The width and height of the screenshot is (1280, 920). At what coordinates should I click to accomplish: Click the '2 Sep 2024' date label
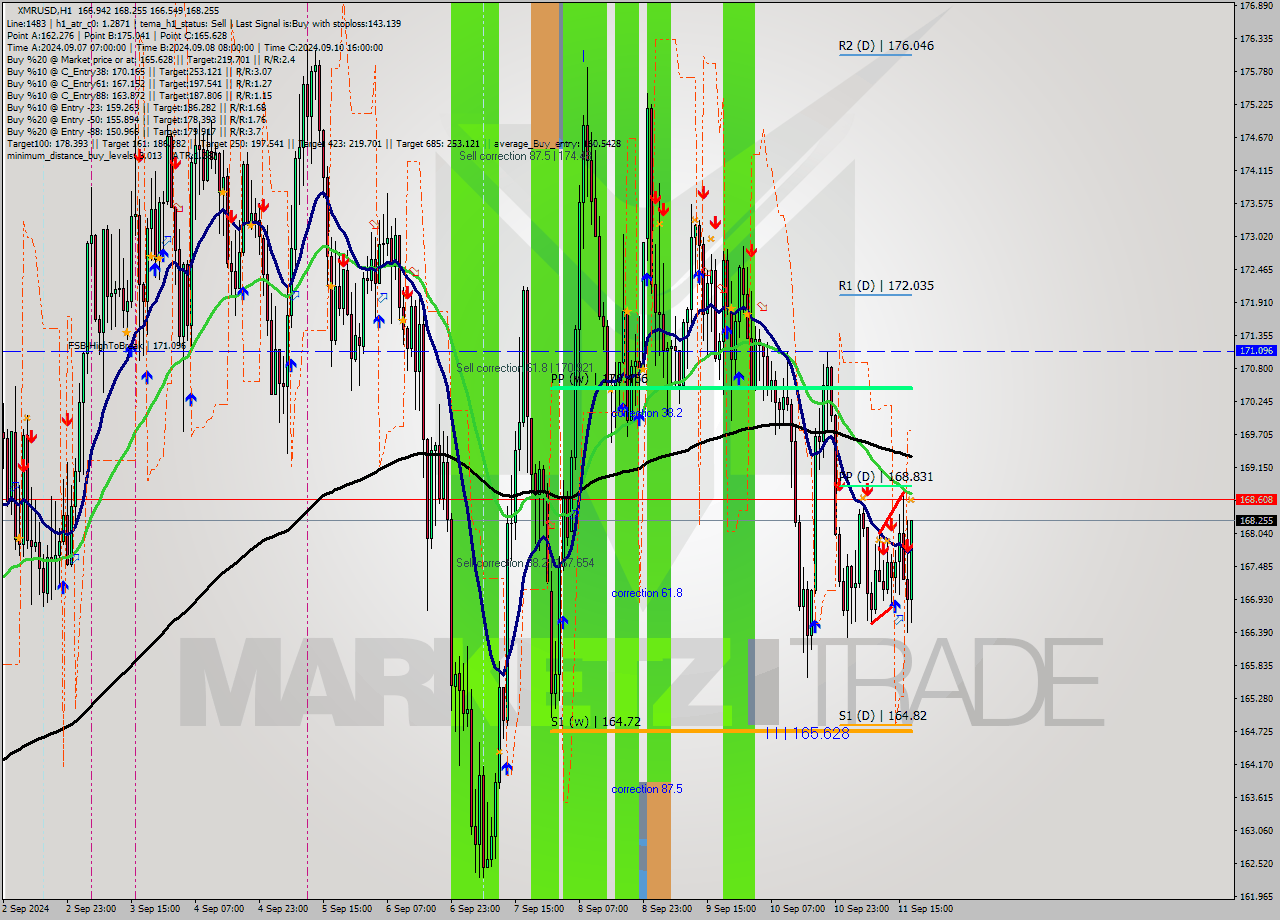(26, 909)
